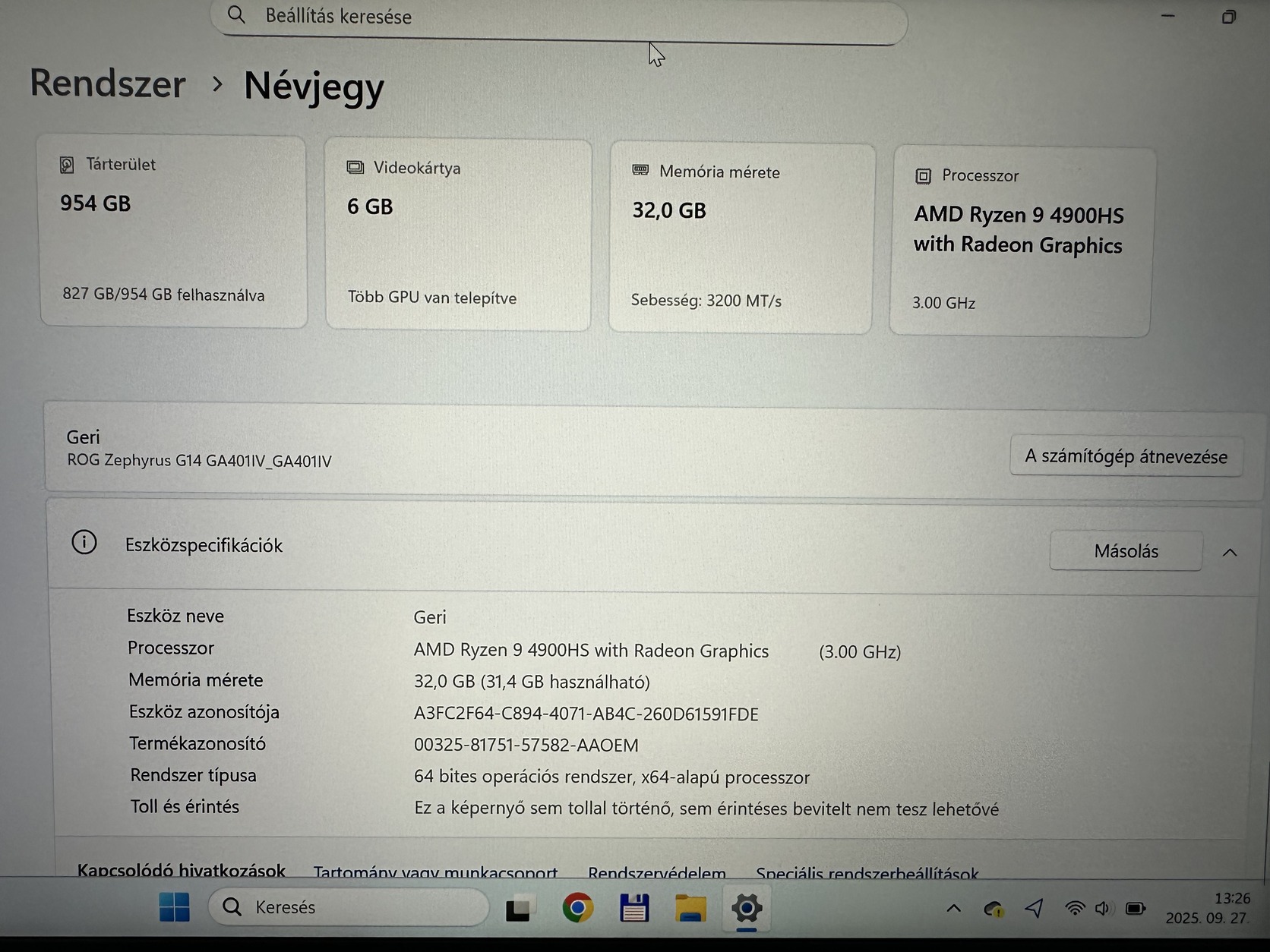Select the text "32,0 GB (31,4 GB használható)"
Image resolution: width=1270 pixels, height=952 pixels.
tap(532, 682)
